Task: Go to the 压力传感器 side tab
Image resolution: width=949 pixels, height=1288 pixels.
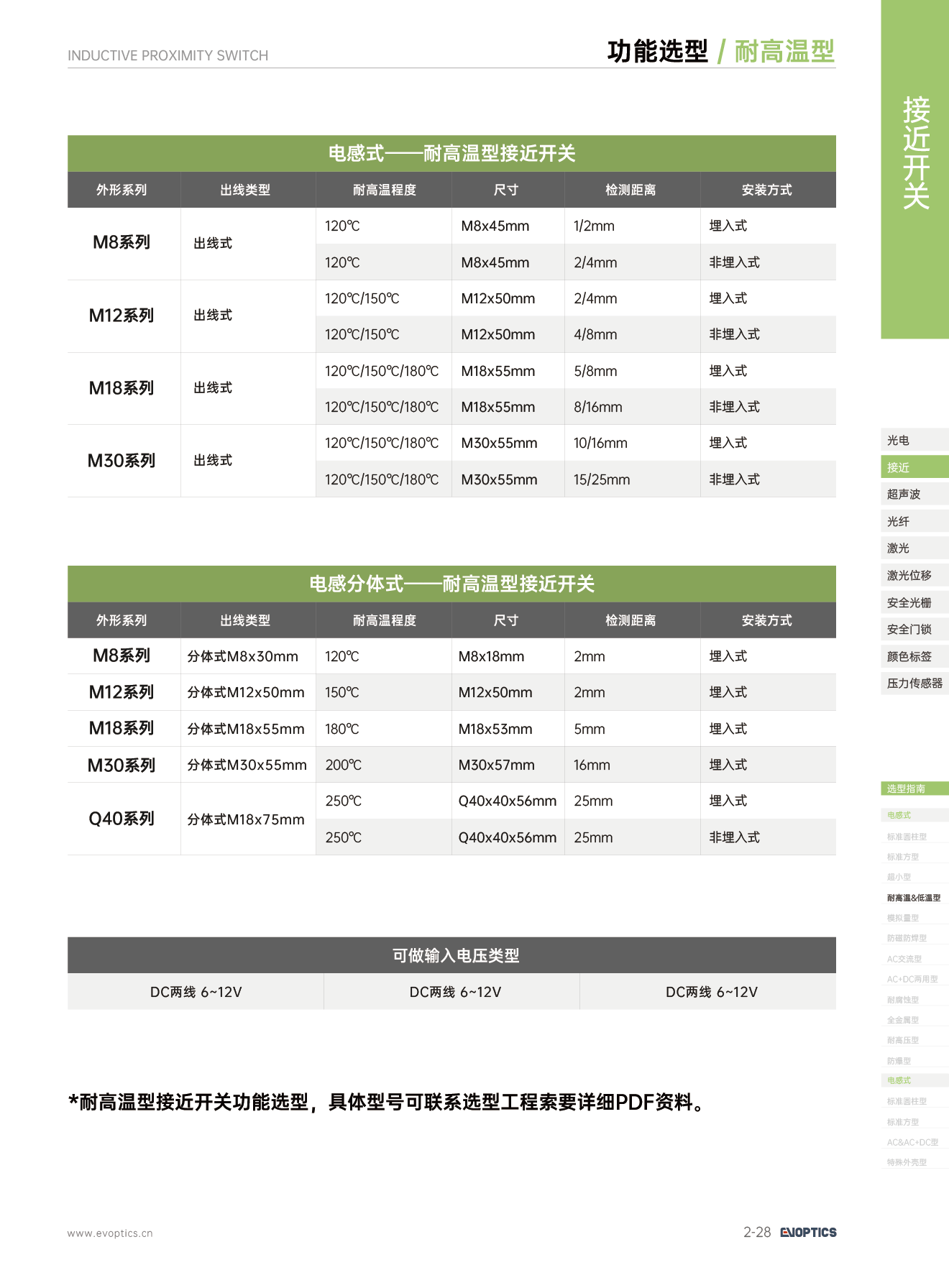Action: click(914, 683)
